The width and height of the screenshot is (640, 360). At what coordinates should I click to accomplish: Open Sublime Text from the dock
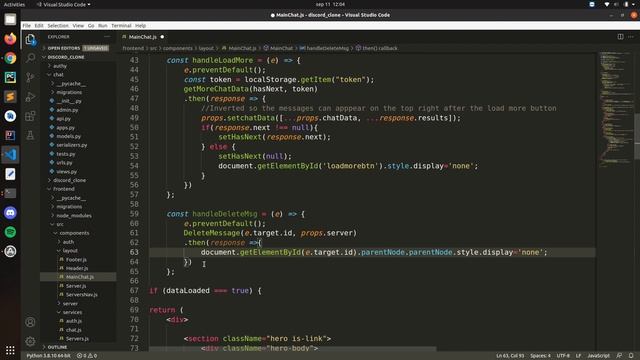(10, 97)
